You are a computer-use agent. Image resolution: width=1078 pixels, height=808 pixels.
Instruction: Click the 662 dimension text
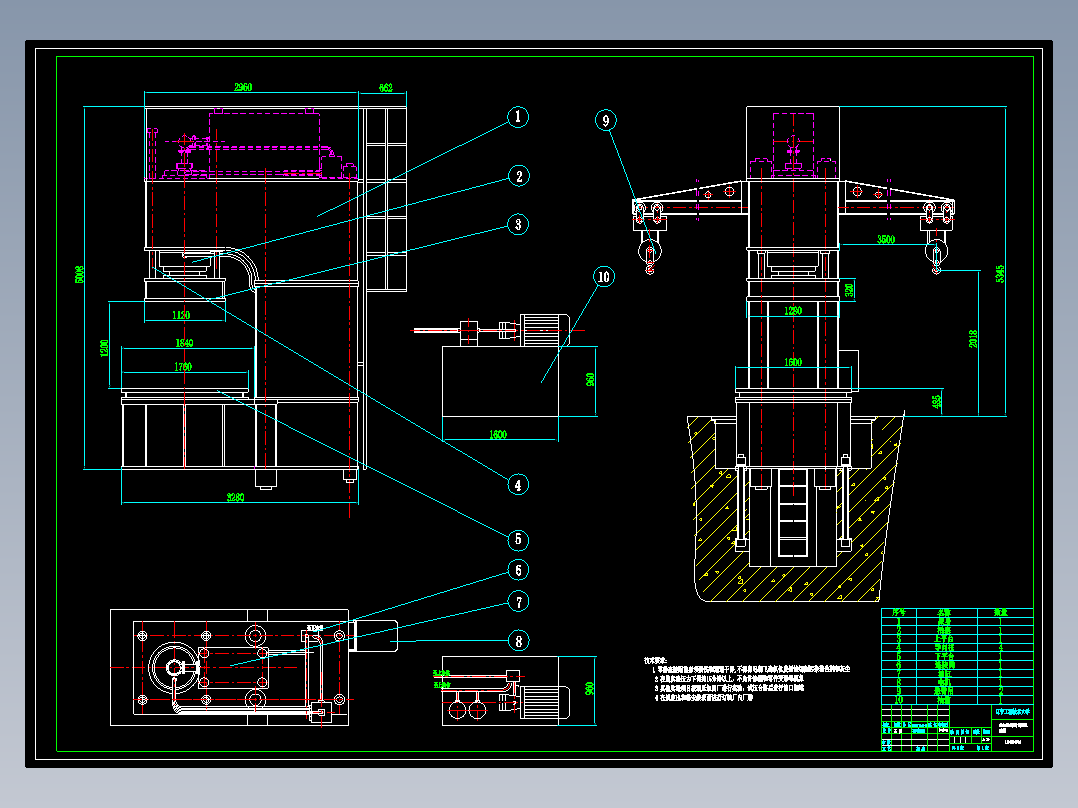coord(386,87)
